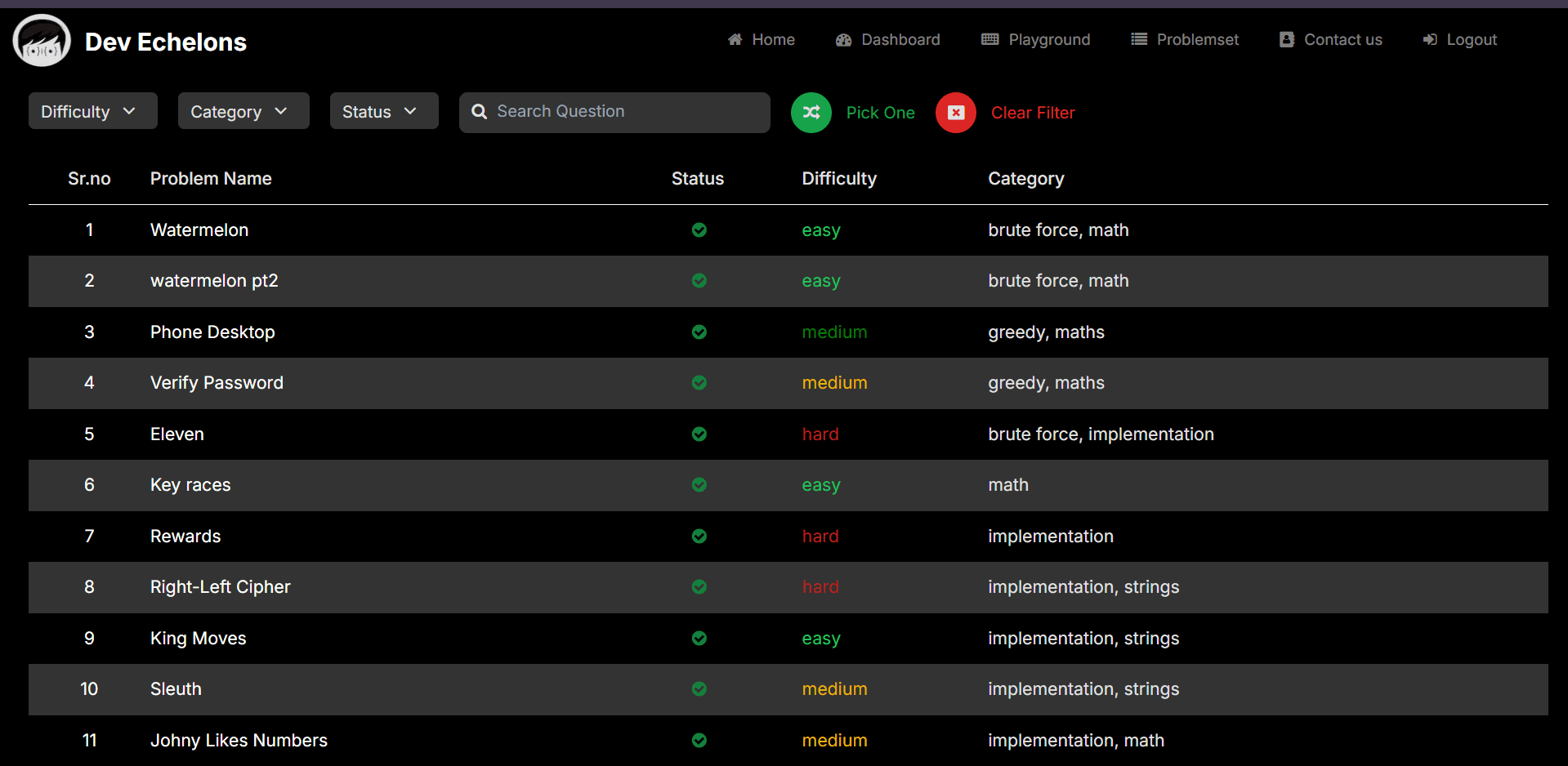Expand the Category filter dropdown
This screenshot has height=766, width=1568.
pyautogui.click(x=243, y=111)
